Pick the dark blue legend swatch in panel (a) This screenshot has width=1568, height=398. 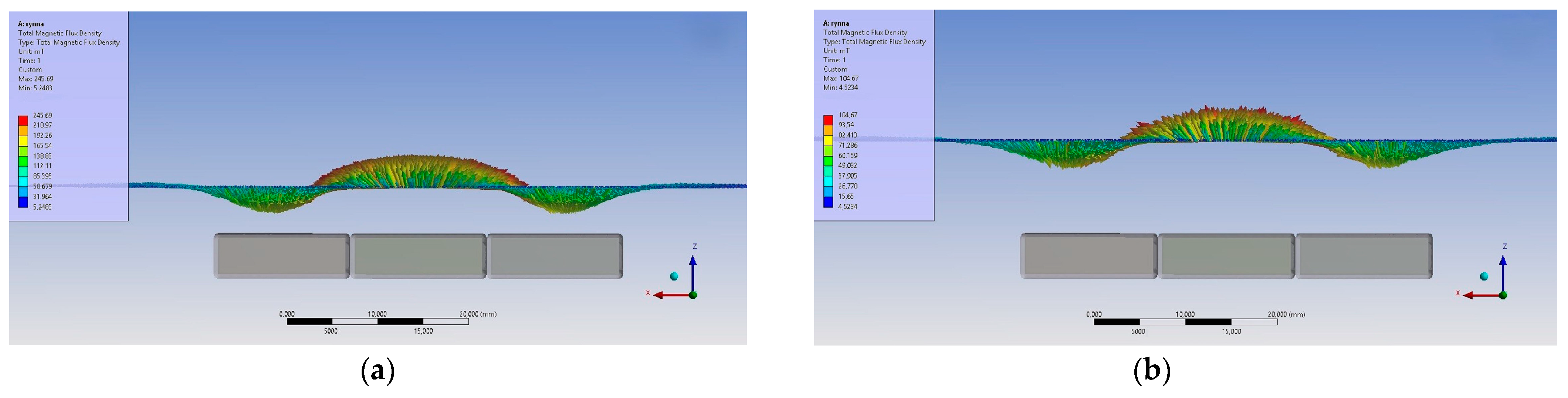tap(23, 203)
